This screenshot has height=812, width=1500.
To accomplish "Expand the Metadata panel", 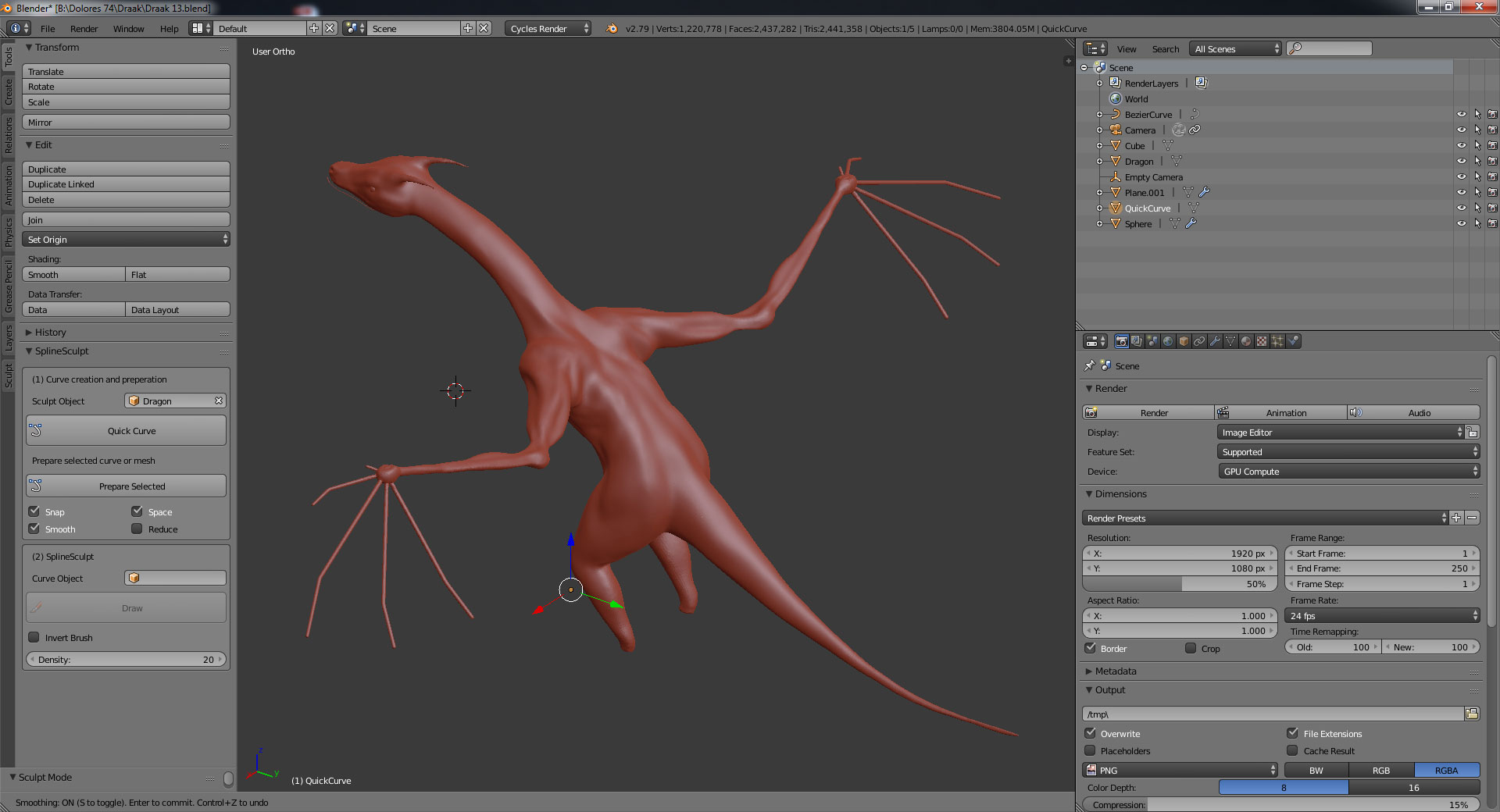I will coord(1116,671).
